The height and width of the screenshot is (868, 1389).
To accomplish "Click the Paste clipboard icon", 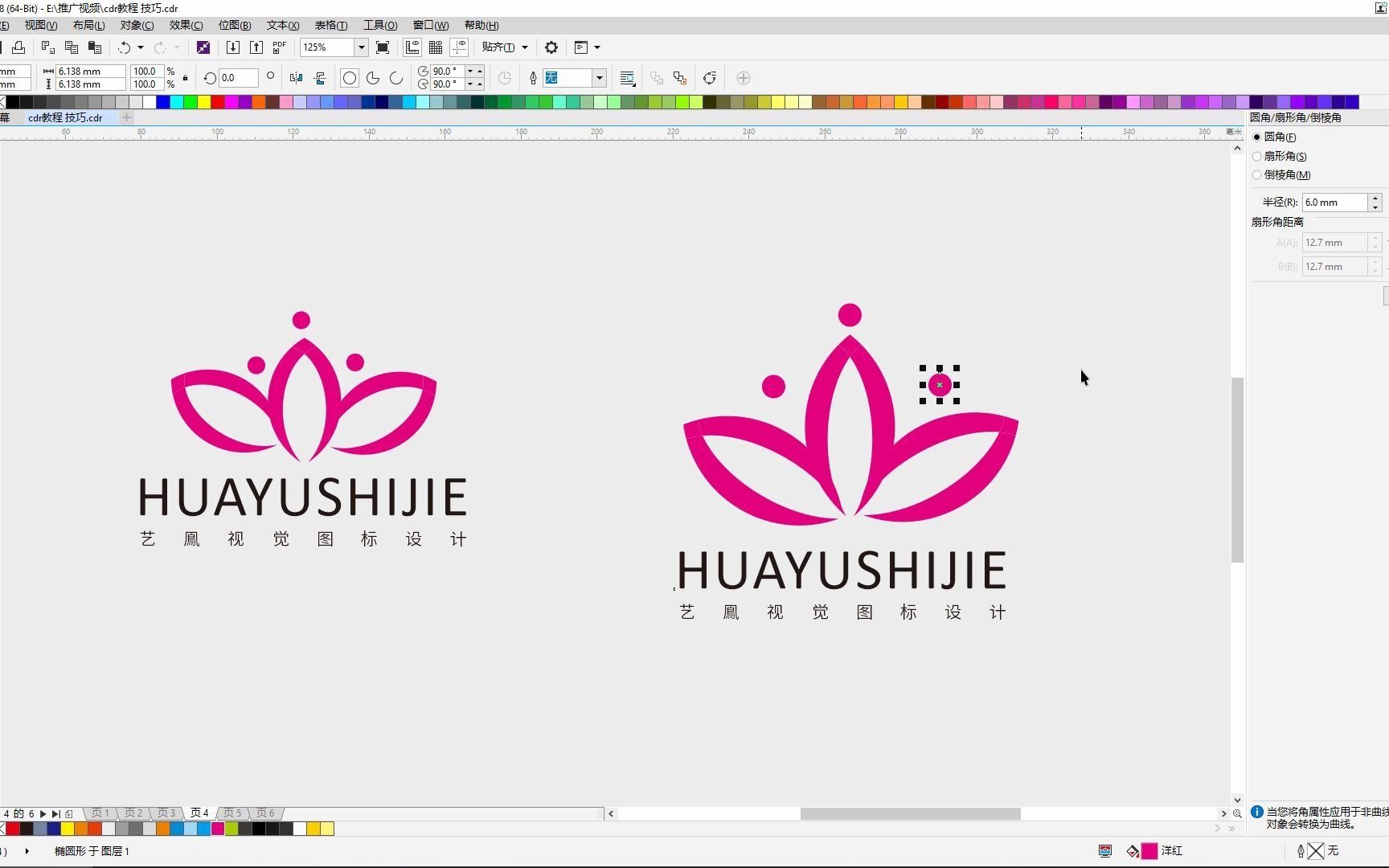I will click(x=94, y=47).
